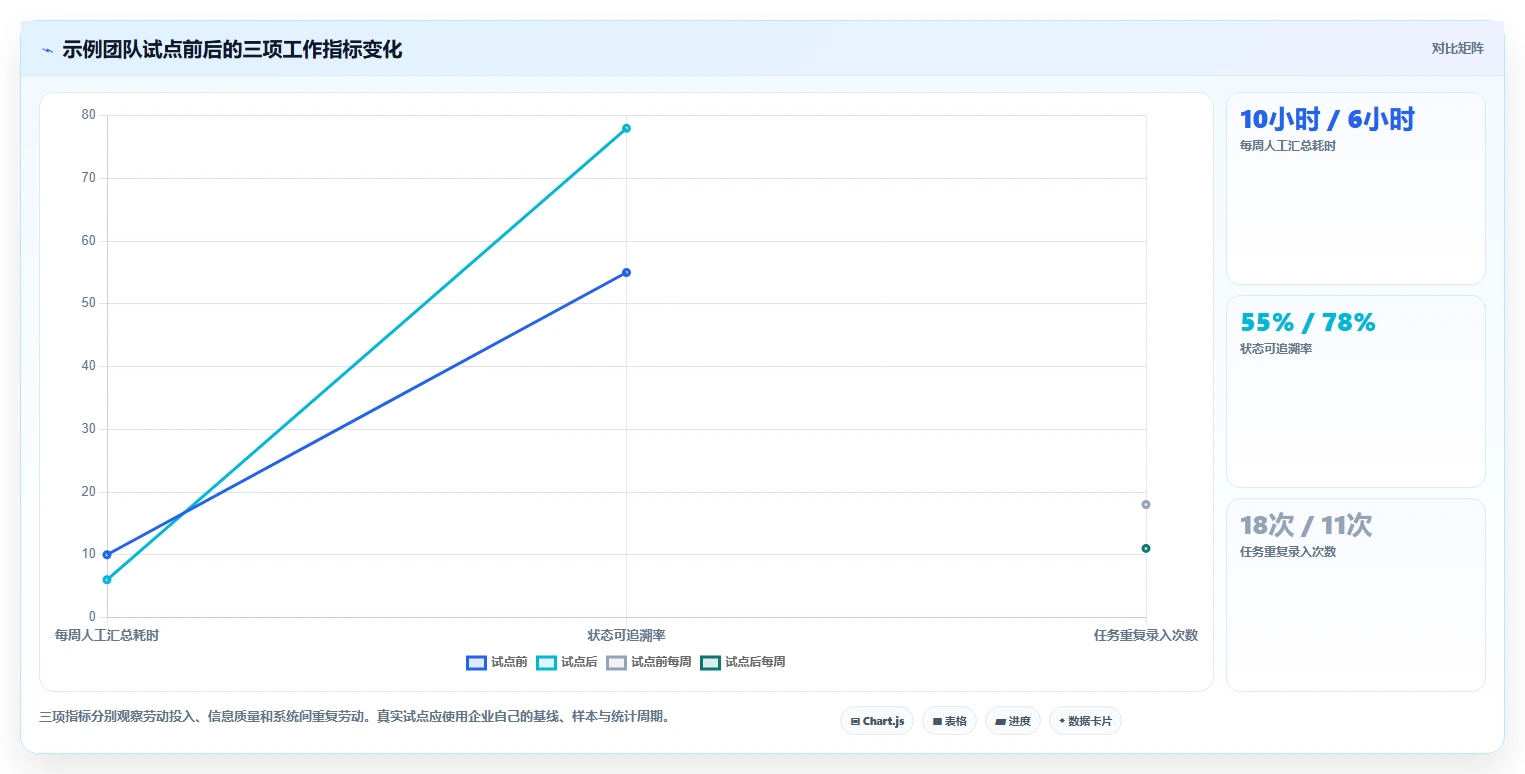
Task: Click the y-axis label 50
Action: coord(89,303)
